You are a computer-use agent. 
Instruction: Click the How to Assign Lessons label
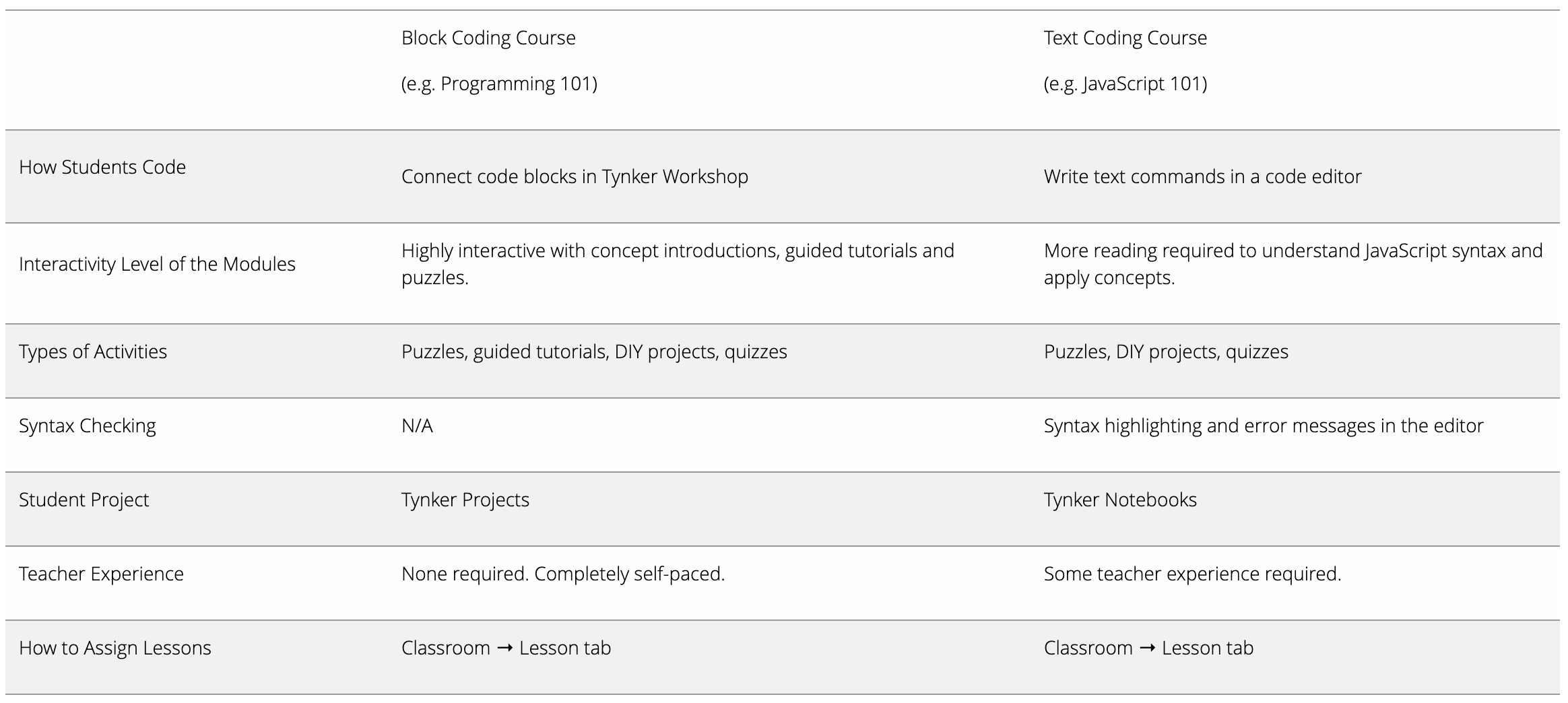pyautogui.click(x=115, y=648)
